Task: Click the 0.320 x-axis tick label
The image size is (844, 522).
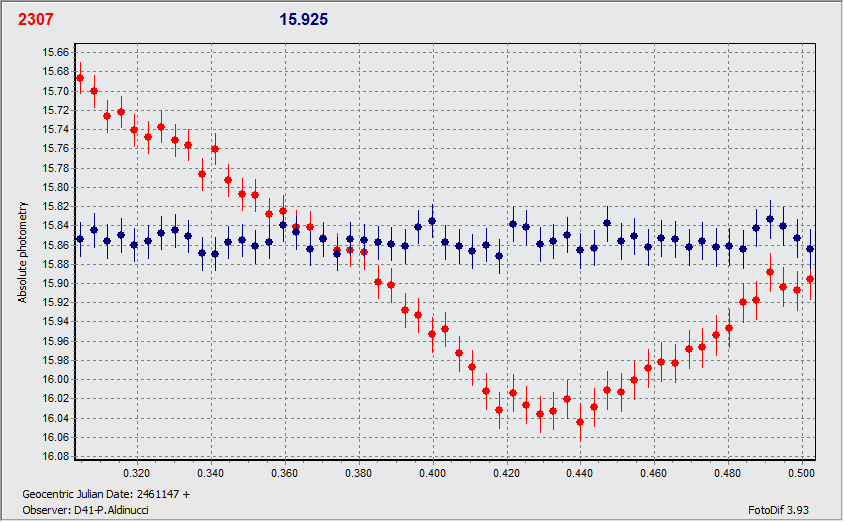Action: point(137,472)
